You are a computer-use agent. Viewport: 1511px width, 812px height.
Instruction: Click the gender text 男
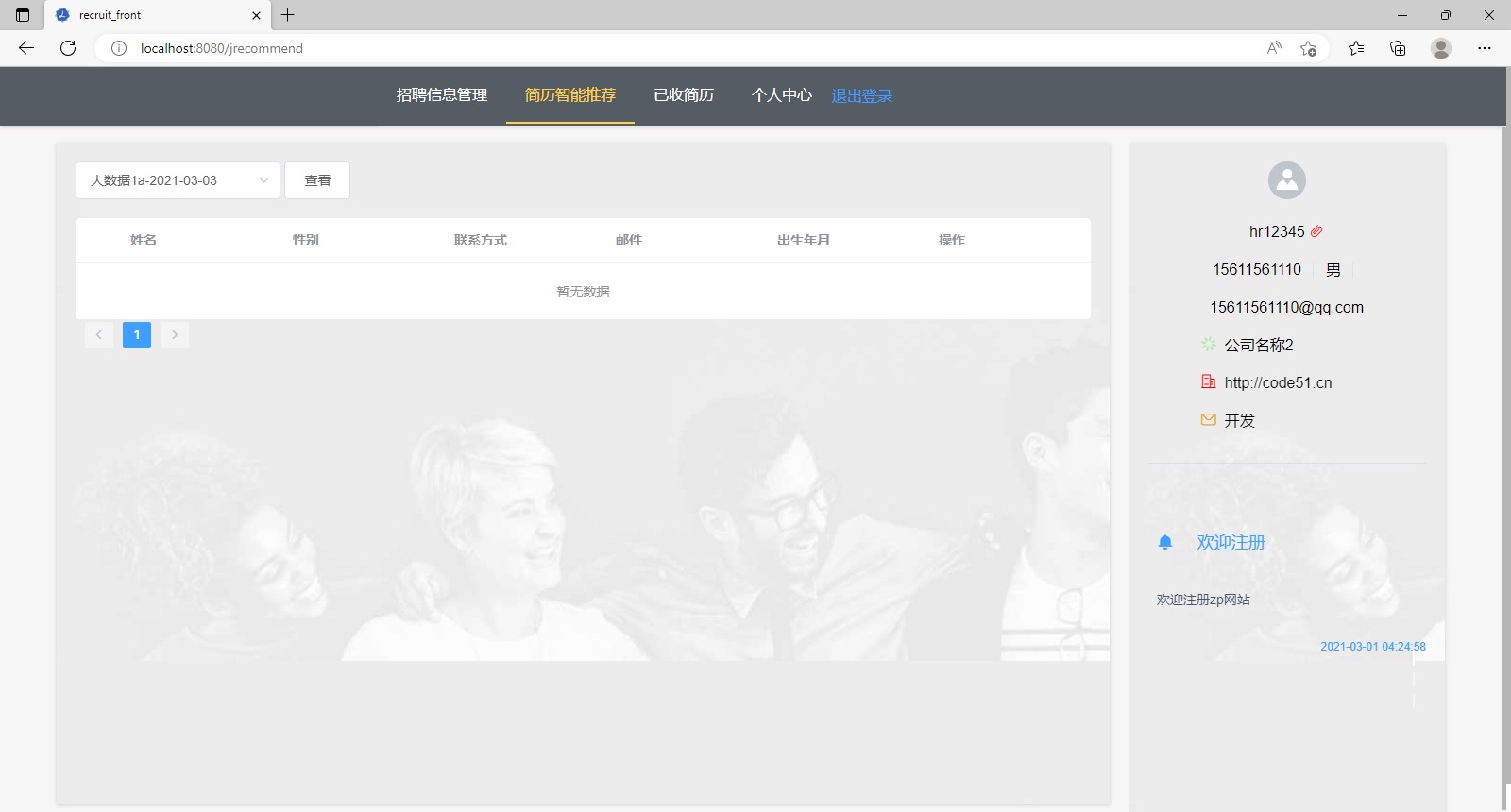(x=1333, y=270)
